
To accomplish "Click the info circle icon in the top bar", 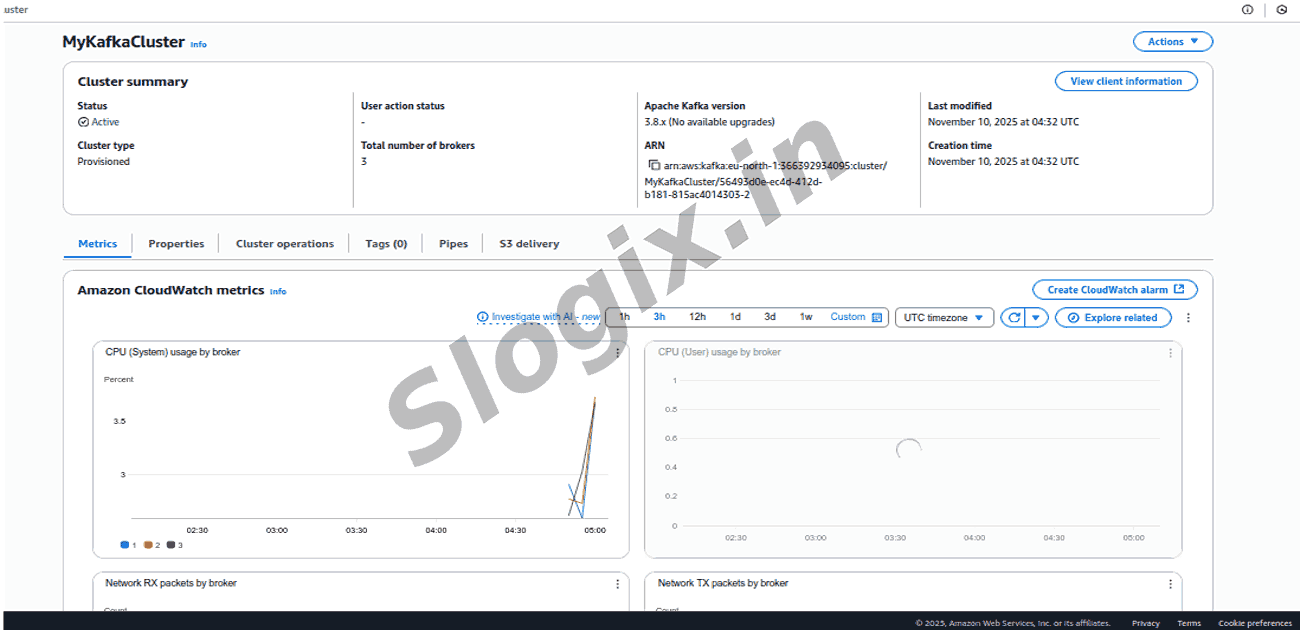I will (1247, 10).
